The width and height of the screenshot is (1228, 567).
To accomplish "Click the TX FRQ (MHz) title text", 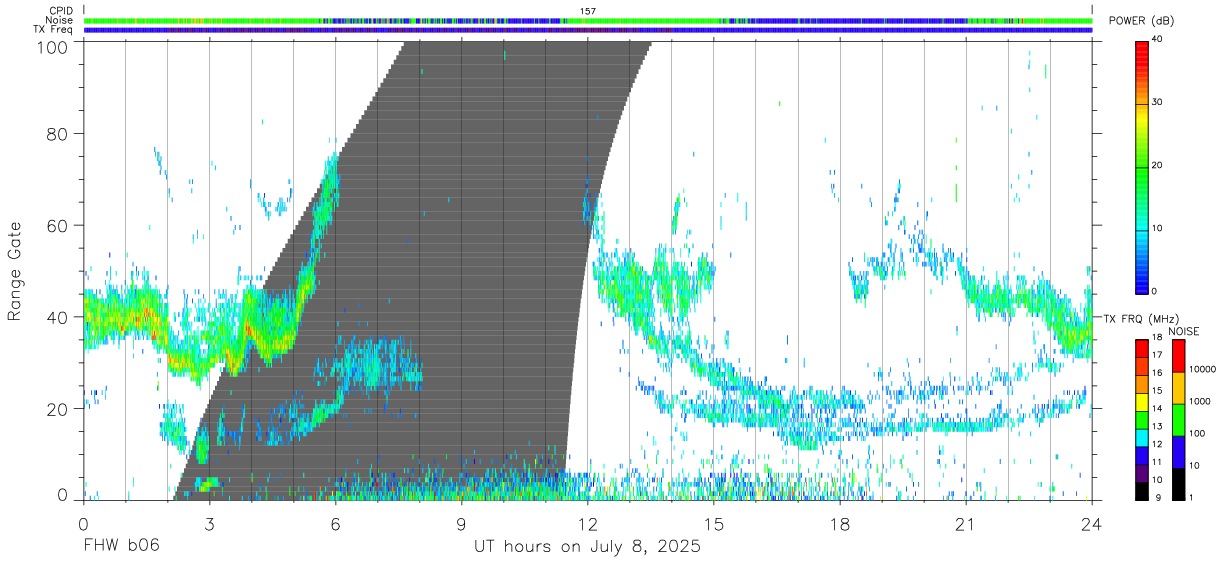I will 1143,319.
